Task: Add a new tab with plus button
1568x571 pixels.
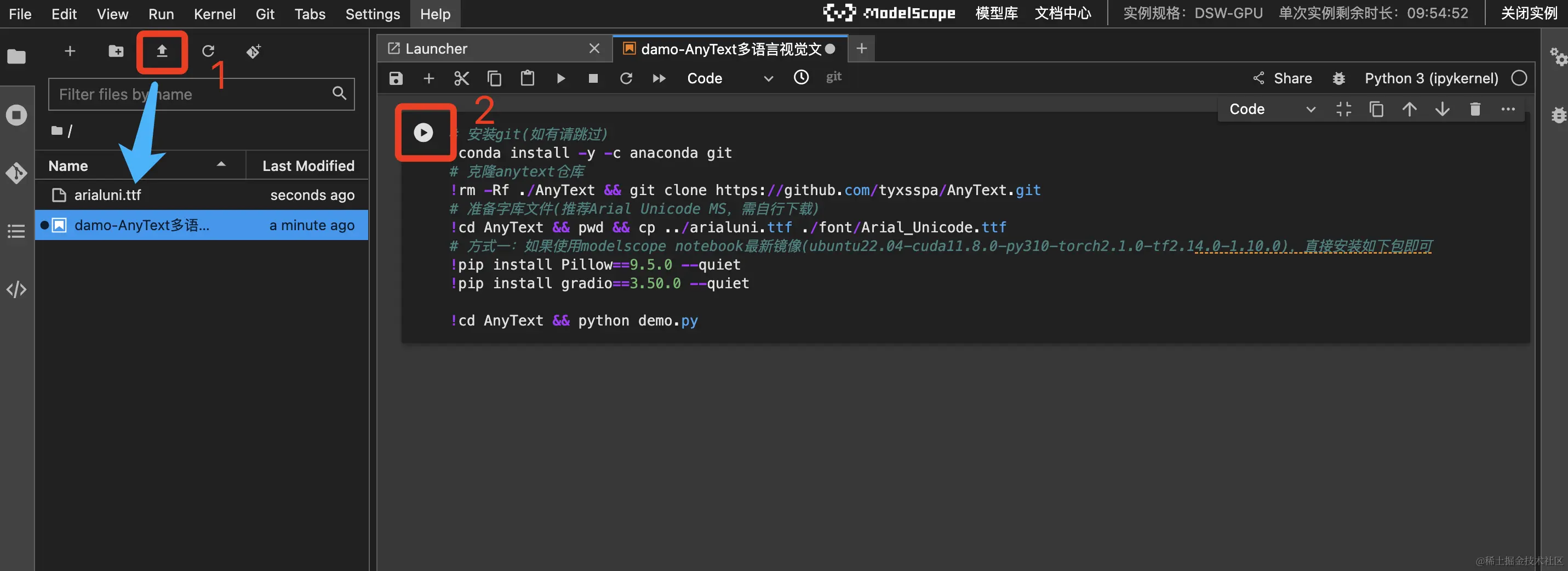Action: pos(861,49)
